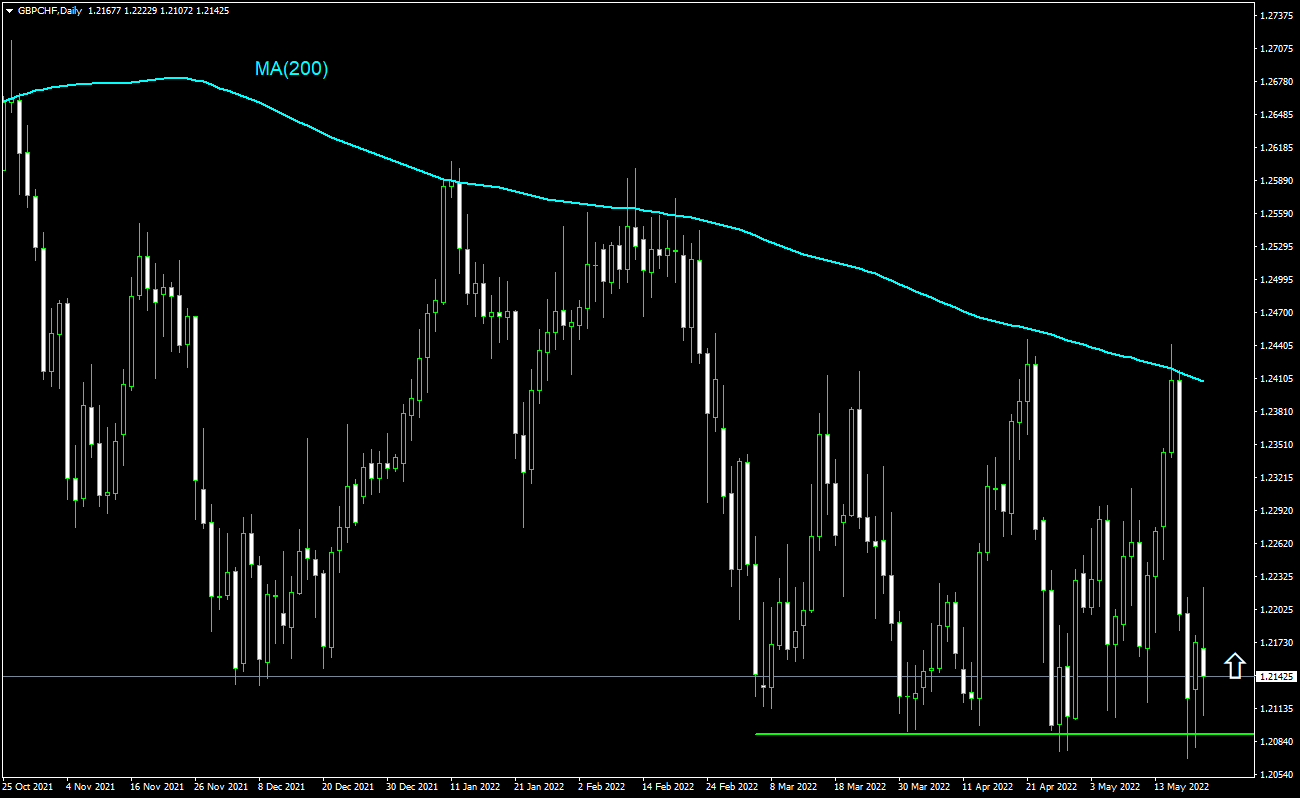The image size is (1300, 798).
Task: Click the 25 Oct 2021 date label
Action: coord(29,787)
